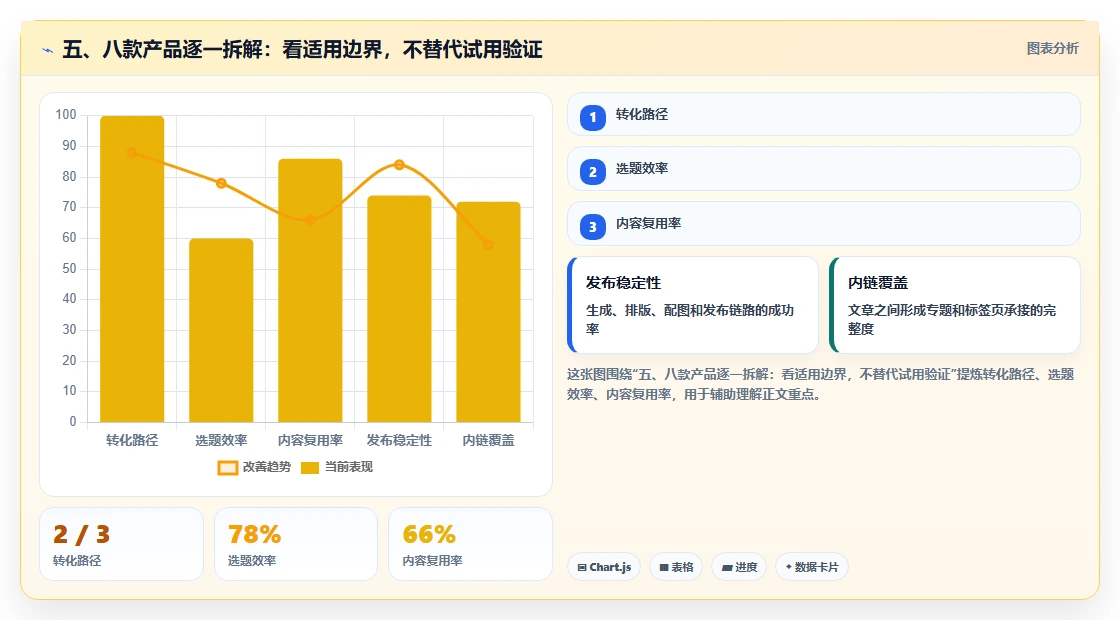The width and height of the screenshot is (1120, 620).
Task: Click the summary paragraph starting 这张图围绕
Action: pos(821,384)
